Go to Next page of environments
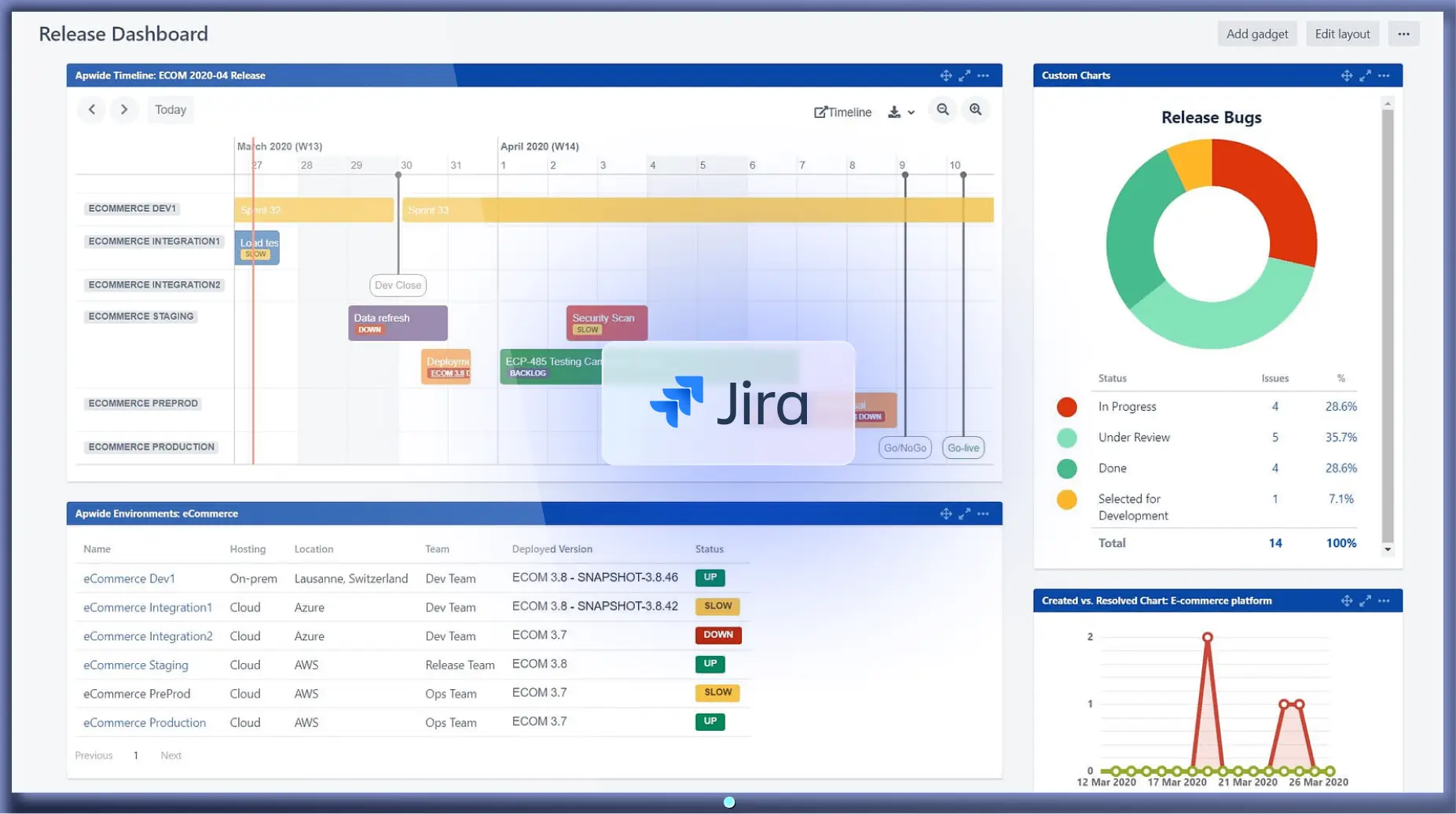Viewport: 1456px width, 814px height. tap(171, 756)
